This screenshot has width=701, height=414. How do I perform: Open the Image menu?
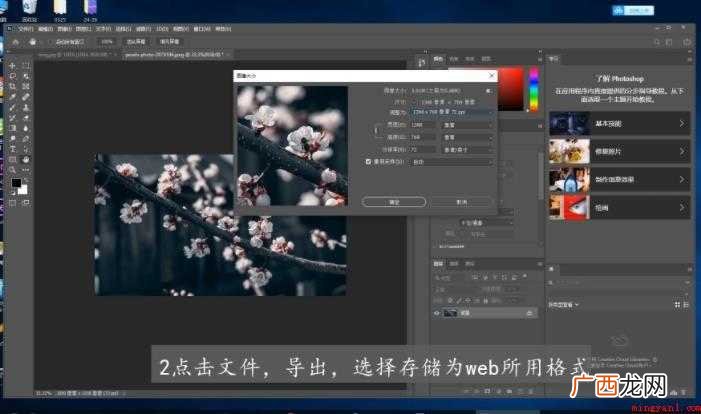64,29
